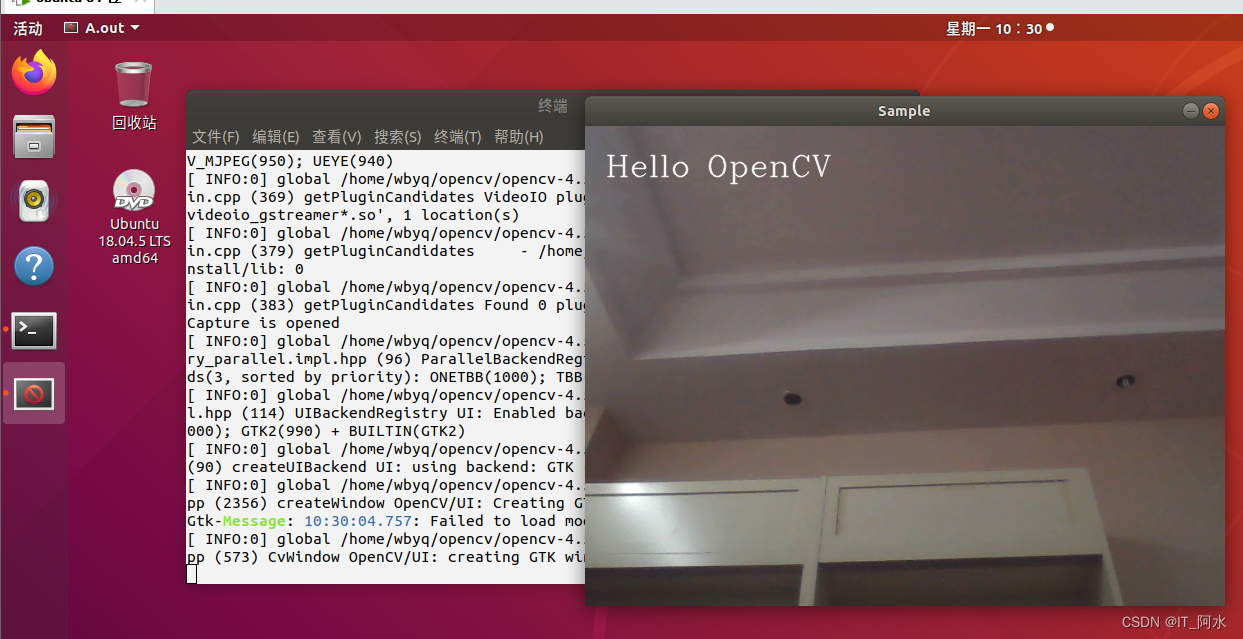Open the Files manager dock icon
The width and height of the screenshot is (1243, 639).
click(34, 136)
